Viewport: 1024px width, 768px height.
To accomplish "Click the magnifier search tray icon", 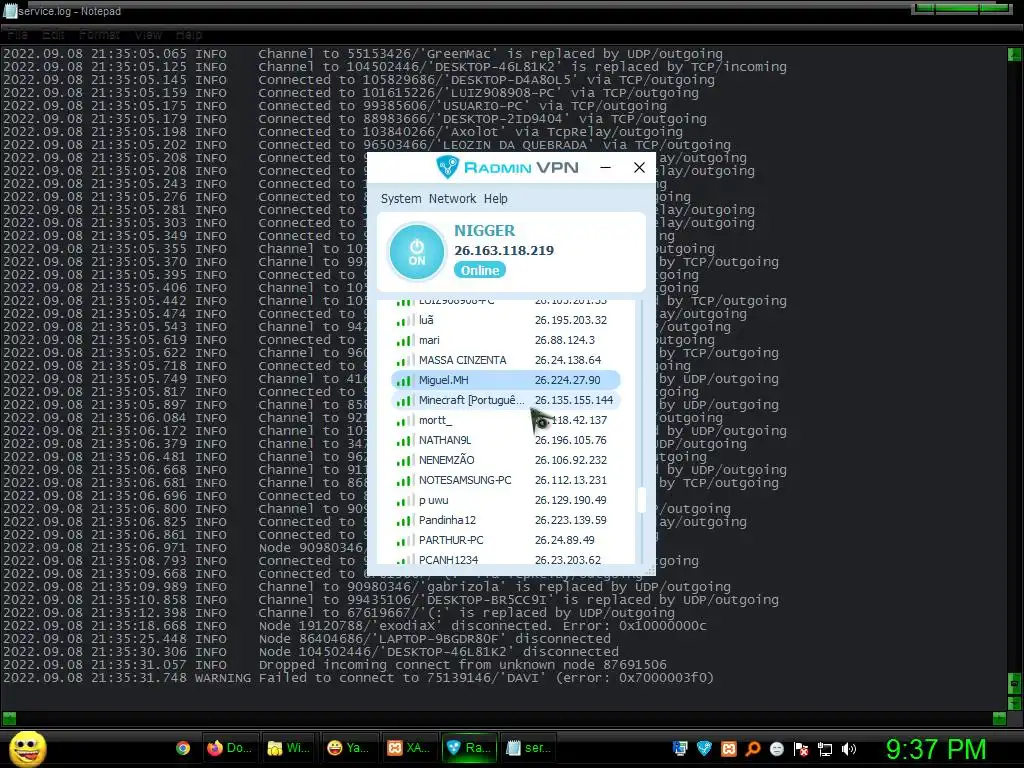I will coord(752,748).
